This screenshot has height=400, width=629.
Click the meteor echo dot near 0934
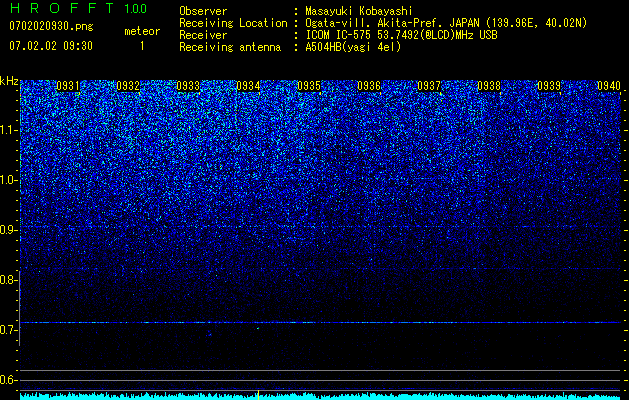tap(258, 329)
